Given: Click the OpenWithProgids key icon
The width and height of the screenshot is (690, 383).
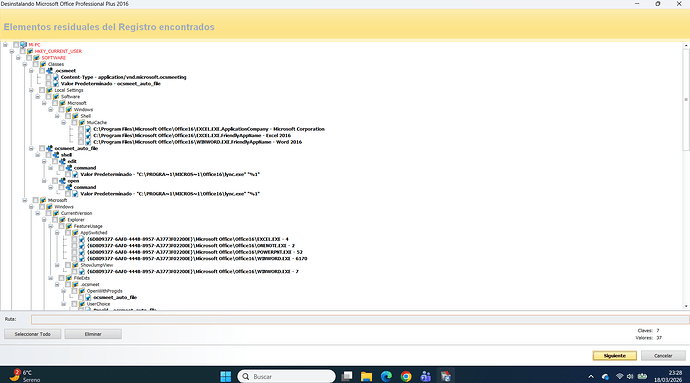Looking at the screenshot, I should tap(82, 291).
